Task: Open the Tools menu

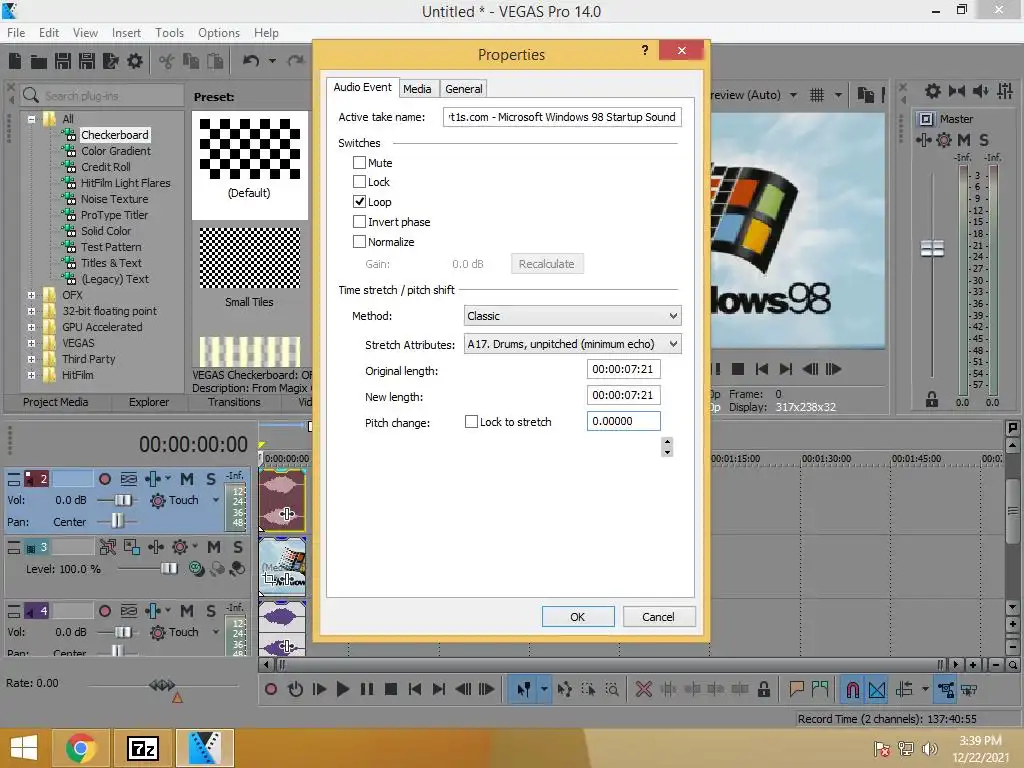Action: (169, 33)
